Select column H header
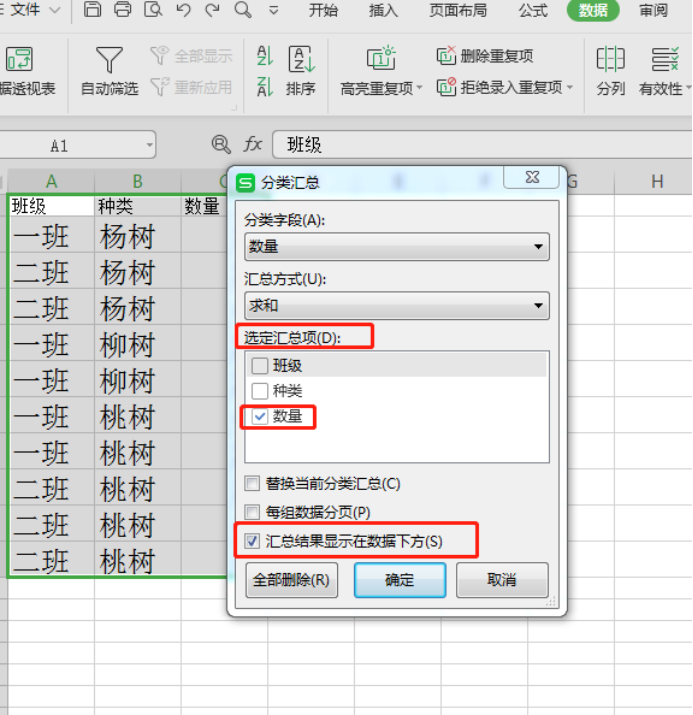 pyautogui.click(x=657, y=181)
